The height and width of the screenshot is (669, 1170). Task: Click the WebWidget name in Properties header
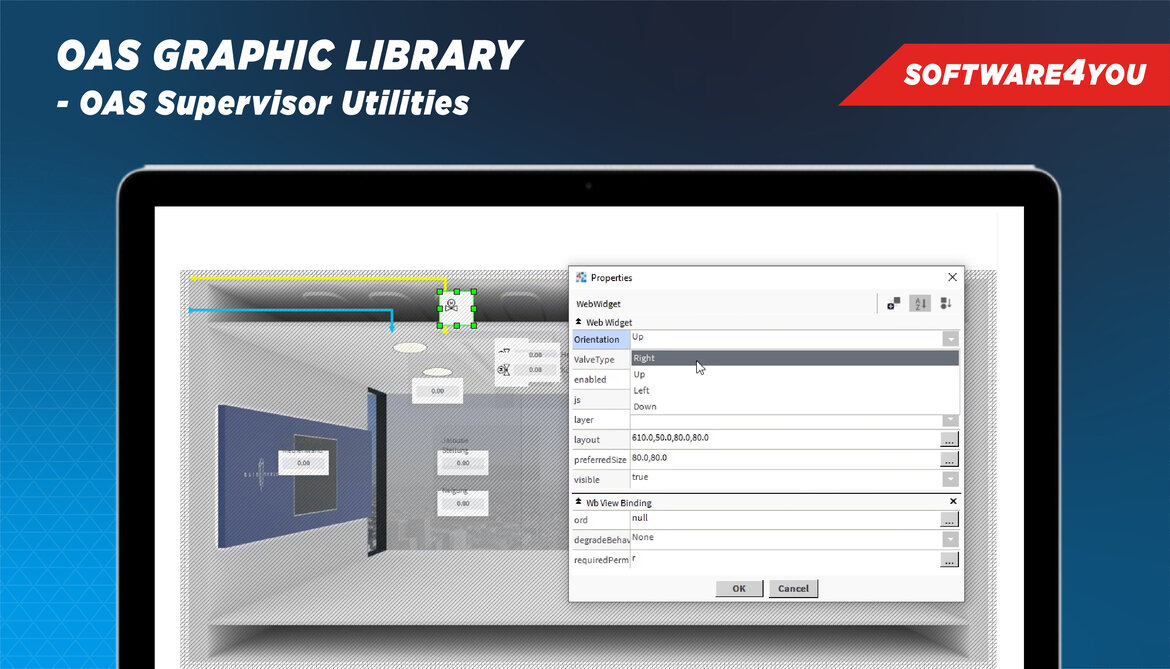click(598, 304)
